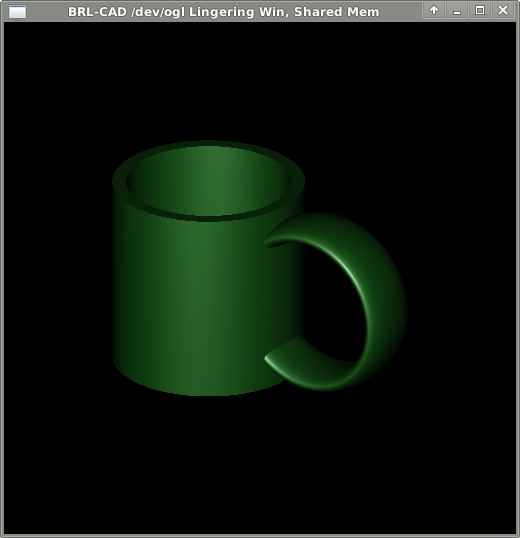Screen dimensions: 520x538
Task: Minimize the BRL-CAD framebuffer window
Action: (457, 11)
